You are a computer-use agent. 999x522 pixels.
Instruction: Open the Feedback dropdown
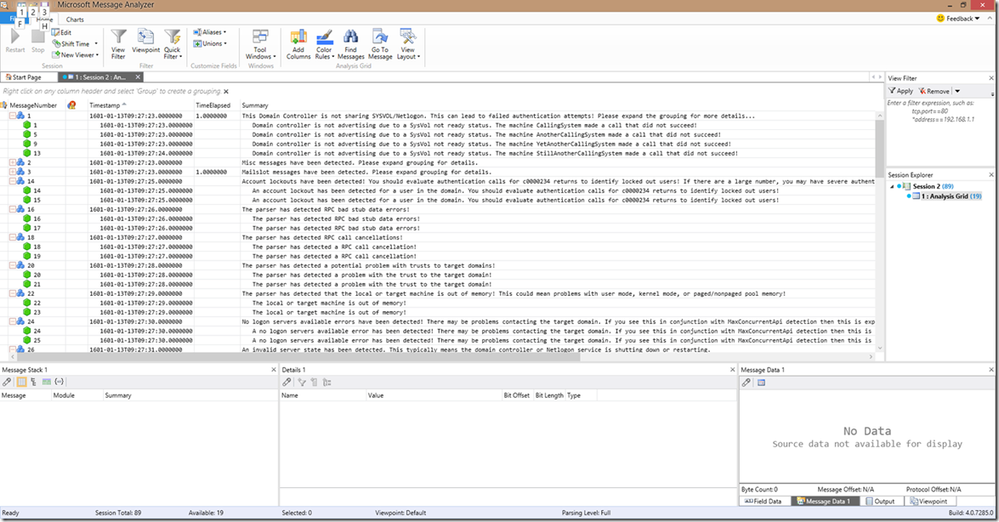coord(958,18)
